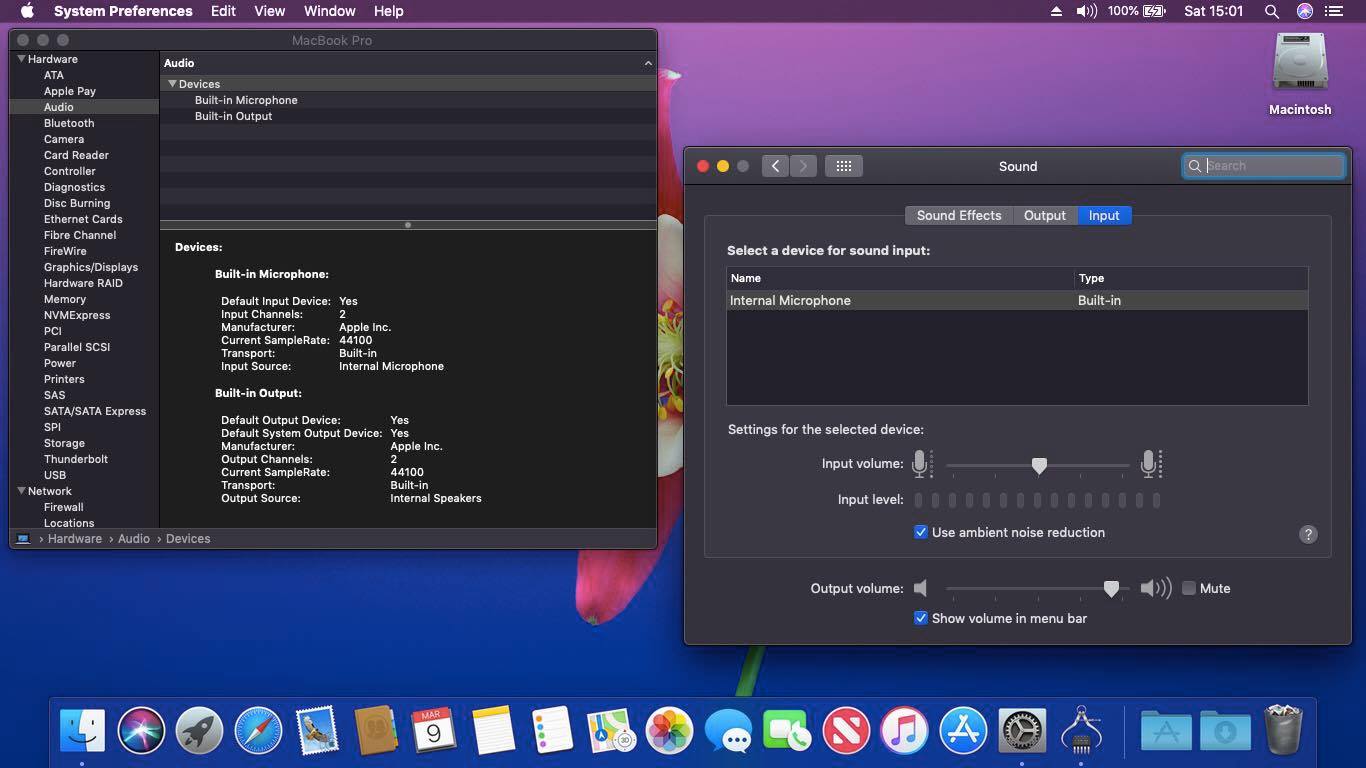Click the Input volume slider knob
The image size is (1366, 768).
coord(1039,465)
